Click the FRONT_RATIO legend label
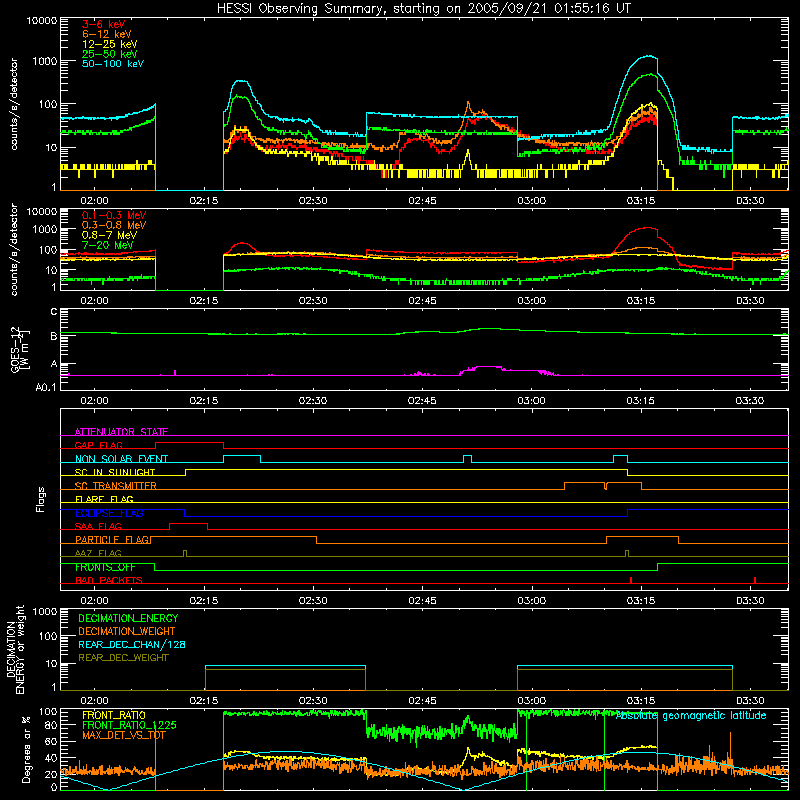Screen dimensions: 800x800 [114, 715]
